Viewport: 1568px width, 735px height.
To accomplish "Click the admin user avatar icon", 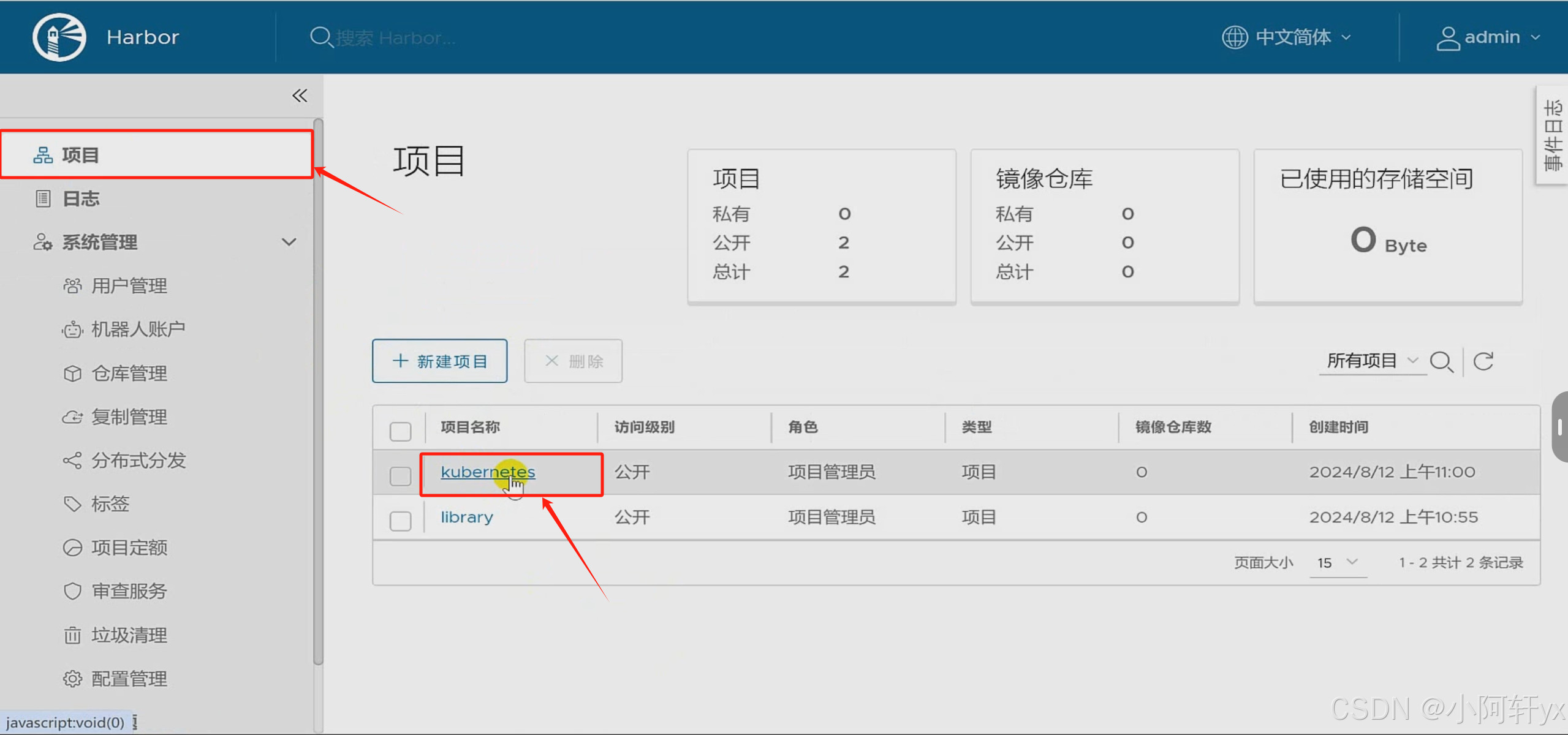I will [x=1447, y=37].
